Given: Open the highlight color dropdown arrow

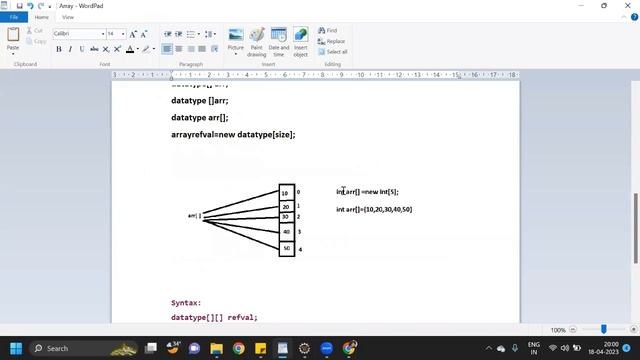Looking at the screenshot, I should pyautogui.click(x=154, y=49).
